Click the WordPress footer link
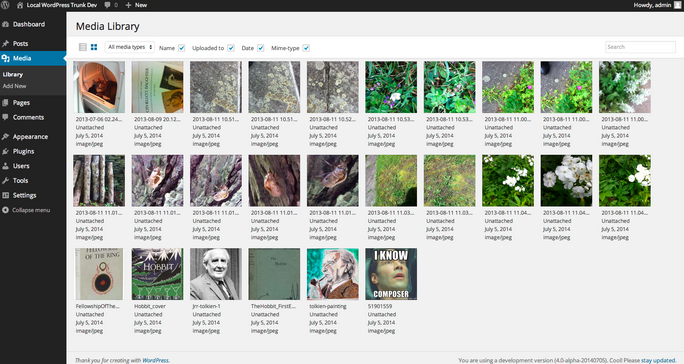The image size is (684, 364). (156, 360)
